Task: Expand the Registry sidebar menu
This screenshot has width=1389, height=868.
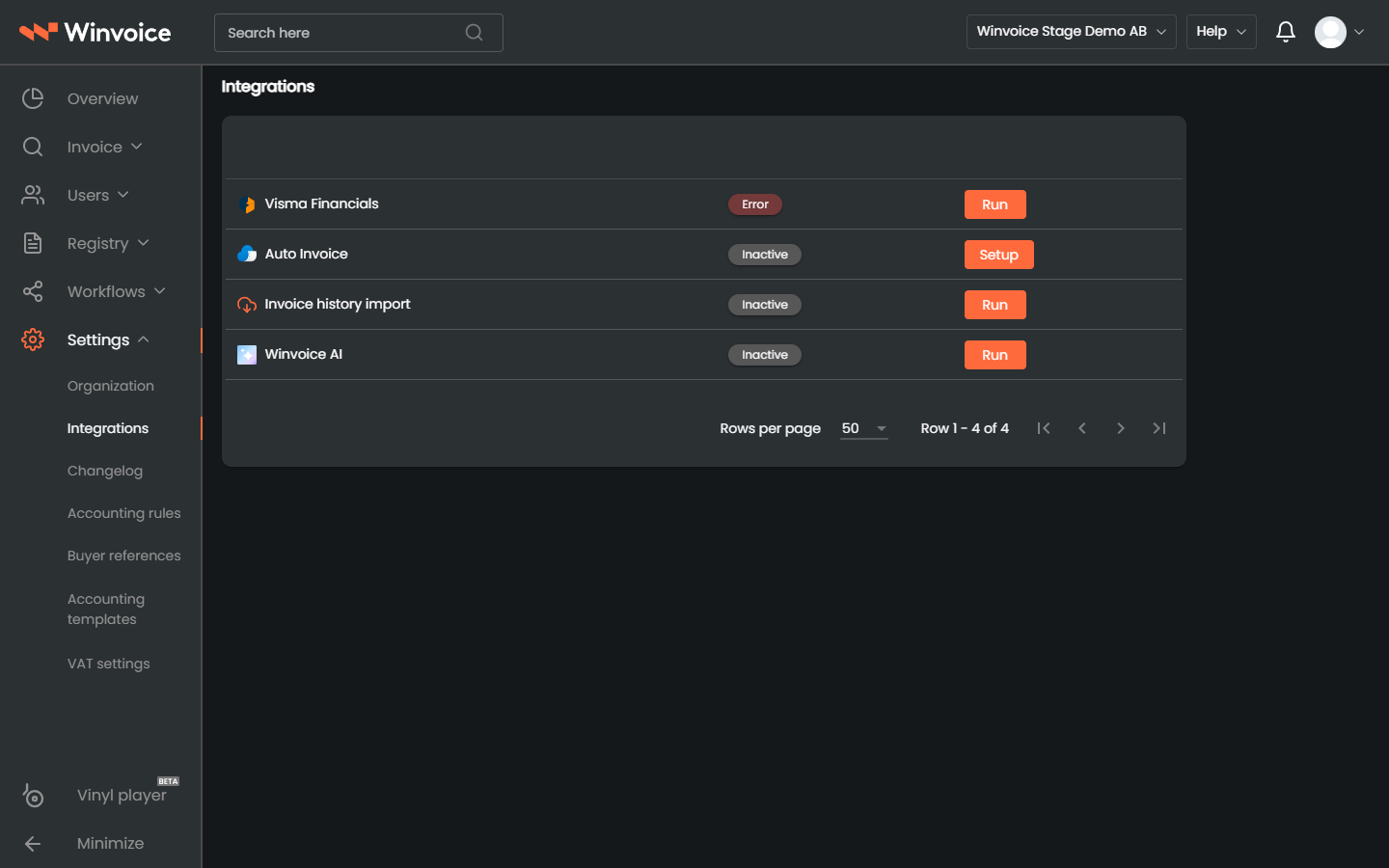Action: click(x=144, y=243)
